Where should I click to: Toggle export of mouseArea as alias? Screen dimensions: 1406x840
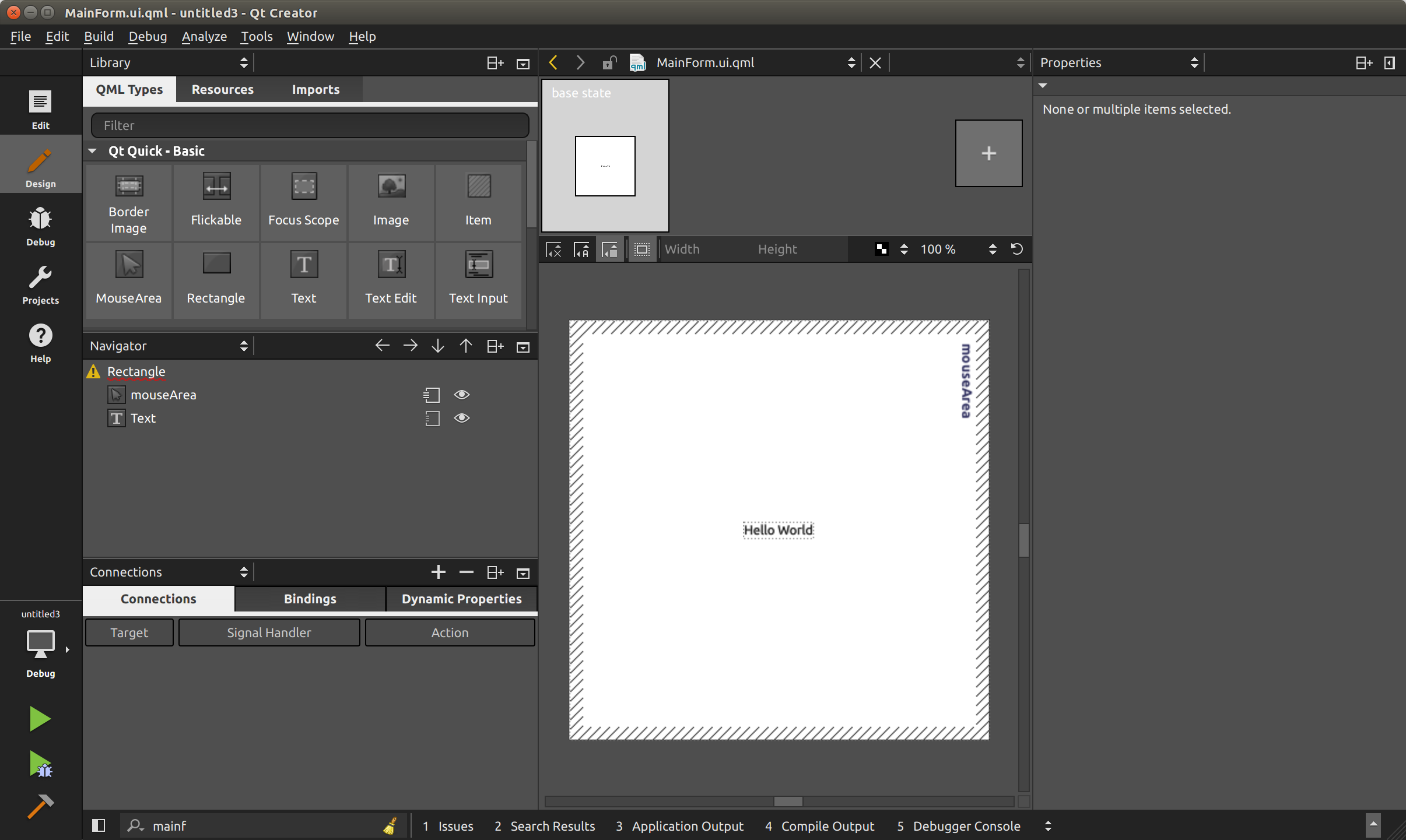[432, 395]
